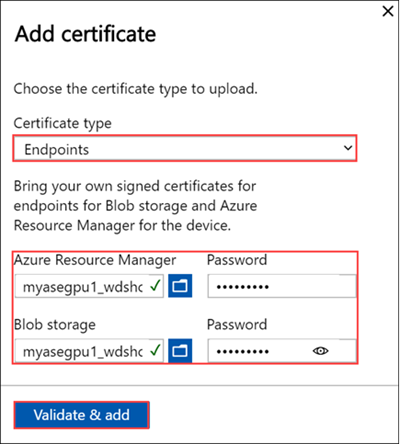Click the Azure Resource Manager label
The height and width of the screenshot is (444, 400).
(x=95, y=260)
